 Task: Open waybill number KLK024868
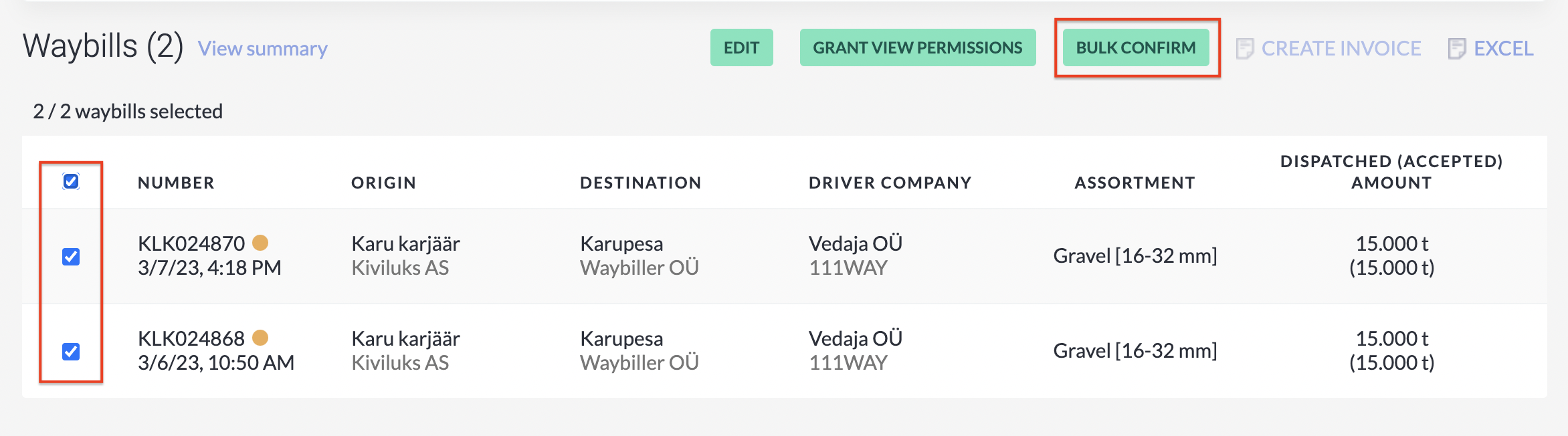(x=191, y=338)
